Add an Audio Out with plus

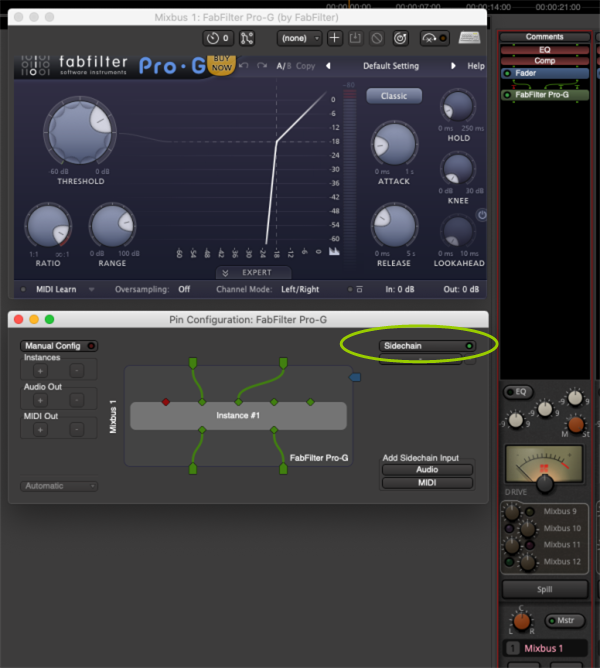pos(40,400)
